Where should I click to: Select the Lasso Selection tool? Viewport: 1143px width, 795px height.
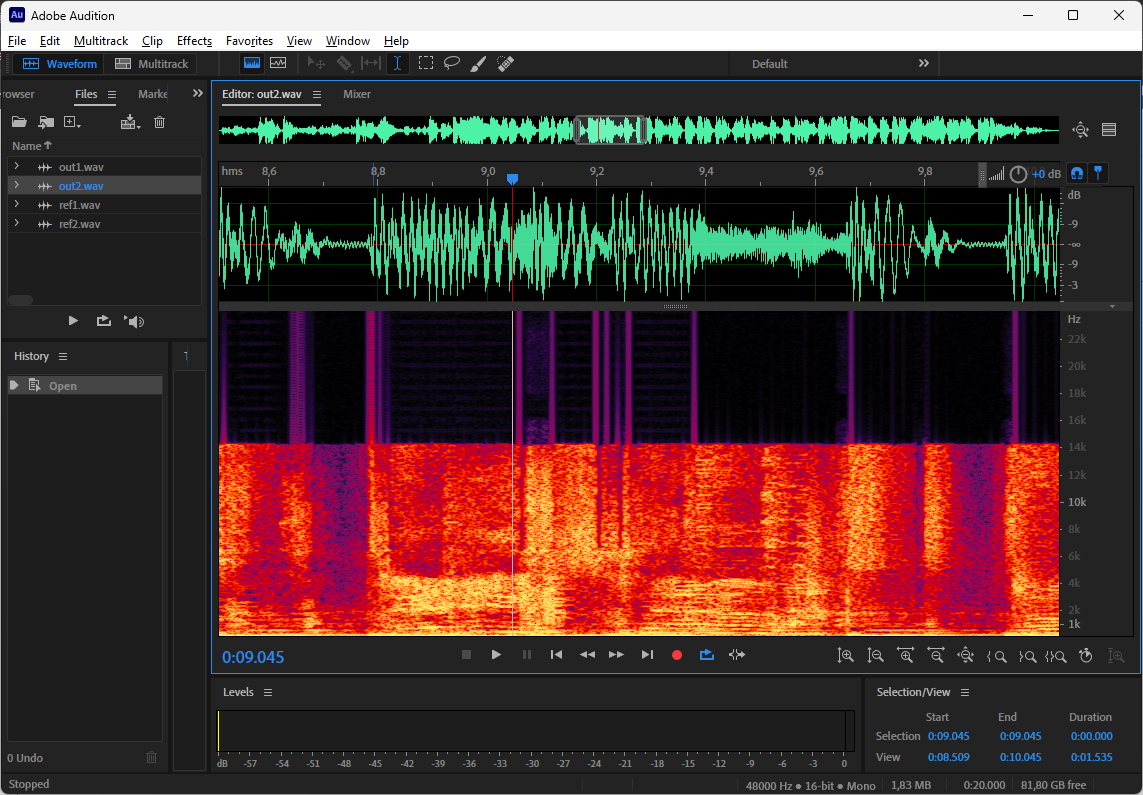click(x=452, y=63)
